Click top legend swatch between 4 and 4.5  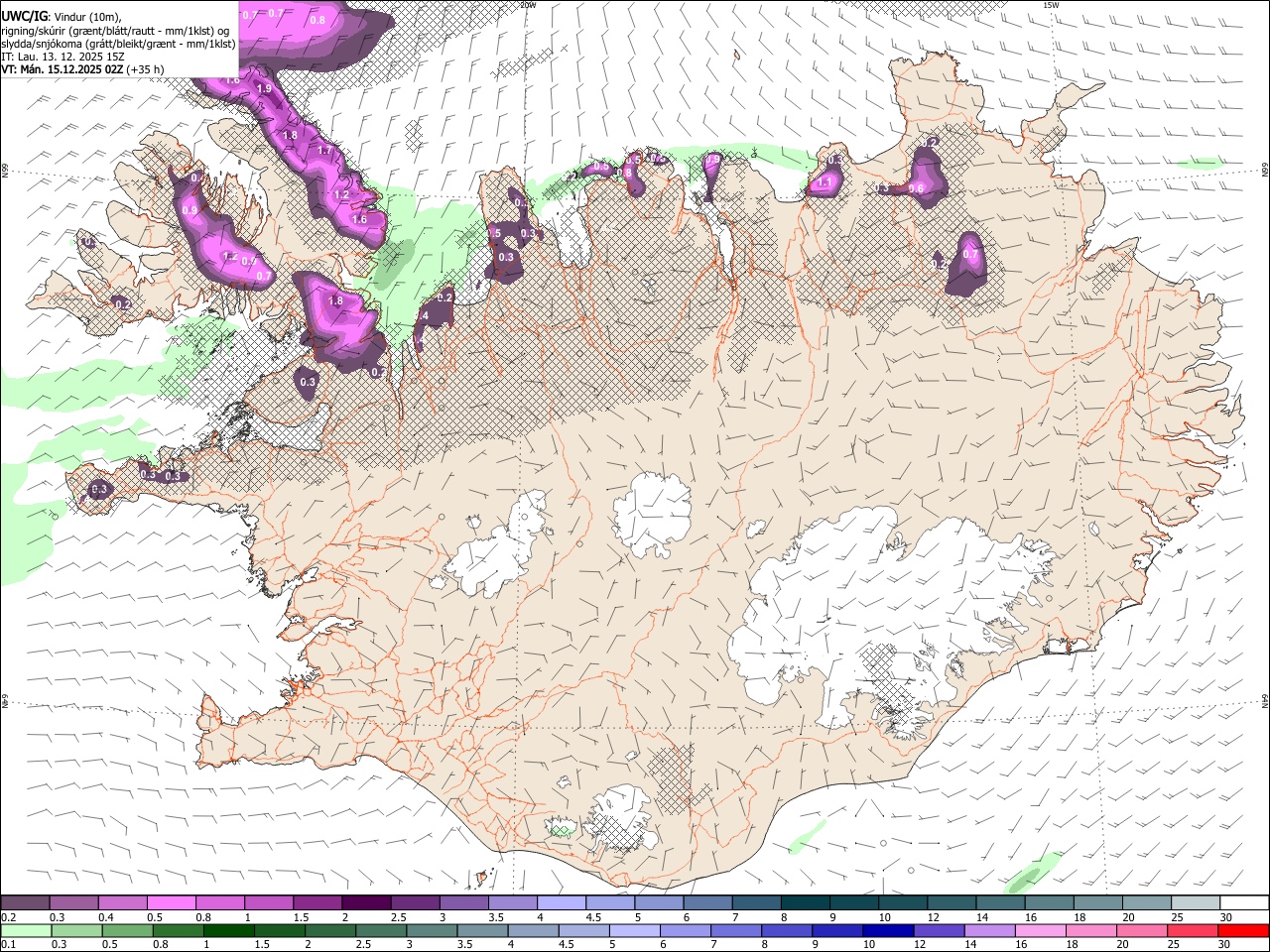(562, 903)
